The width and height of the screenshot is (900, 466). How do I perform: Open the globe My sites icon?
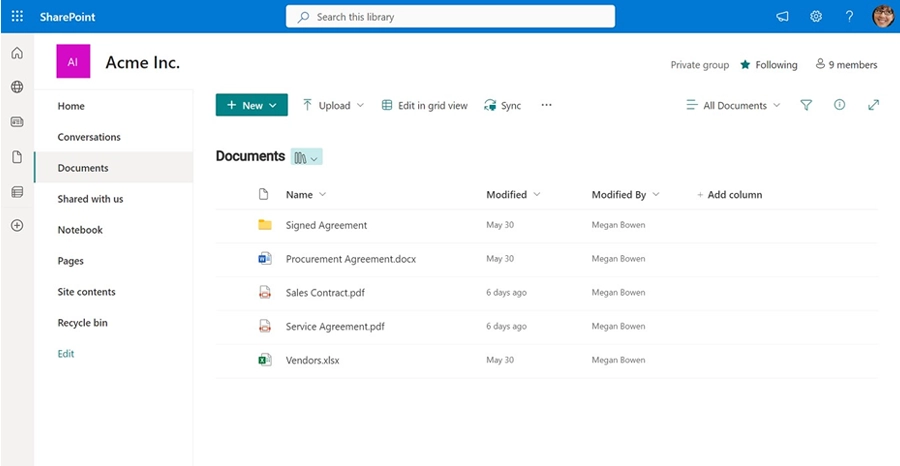pos(17,87)
